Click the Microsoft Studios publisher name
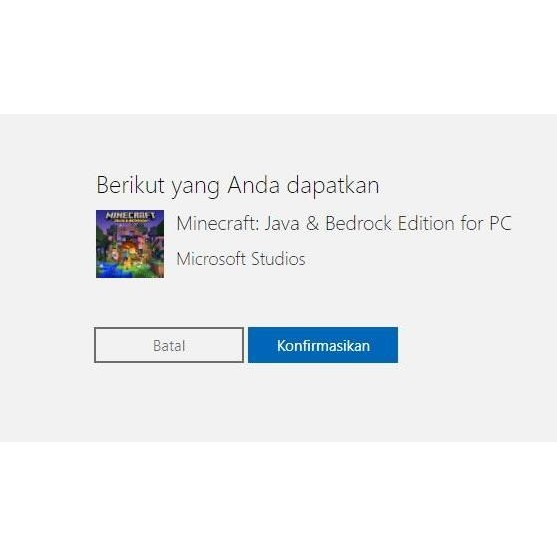This screenshot has height=557, width=557. pos(241,259)
